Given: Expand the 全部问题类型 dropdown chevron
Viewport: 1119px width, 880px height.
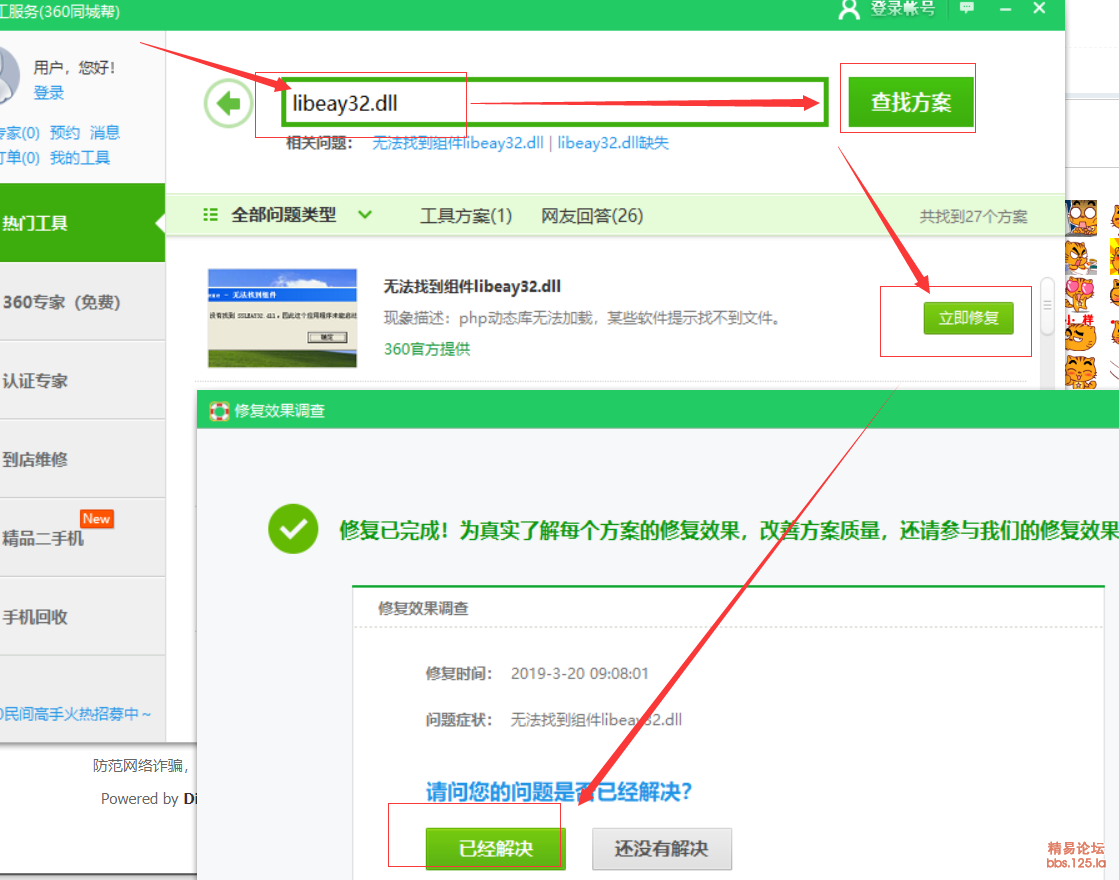Looking at the screenshot, I should 365,215.
